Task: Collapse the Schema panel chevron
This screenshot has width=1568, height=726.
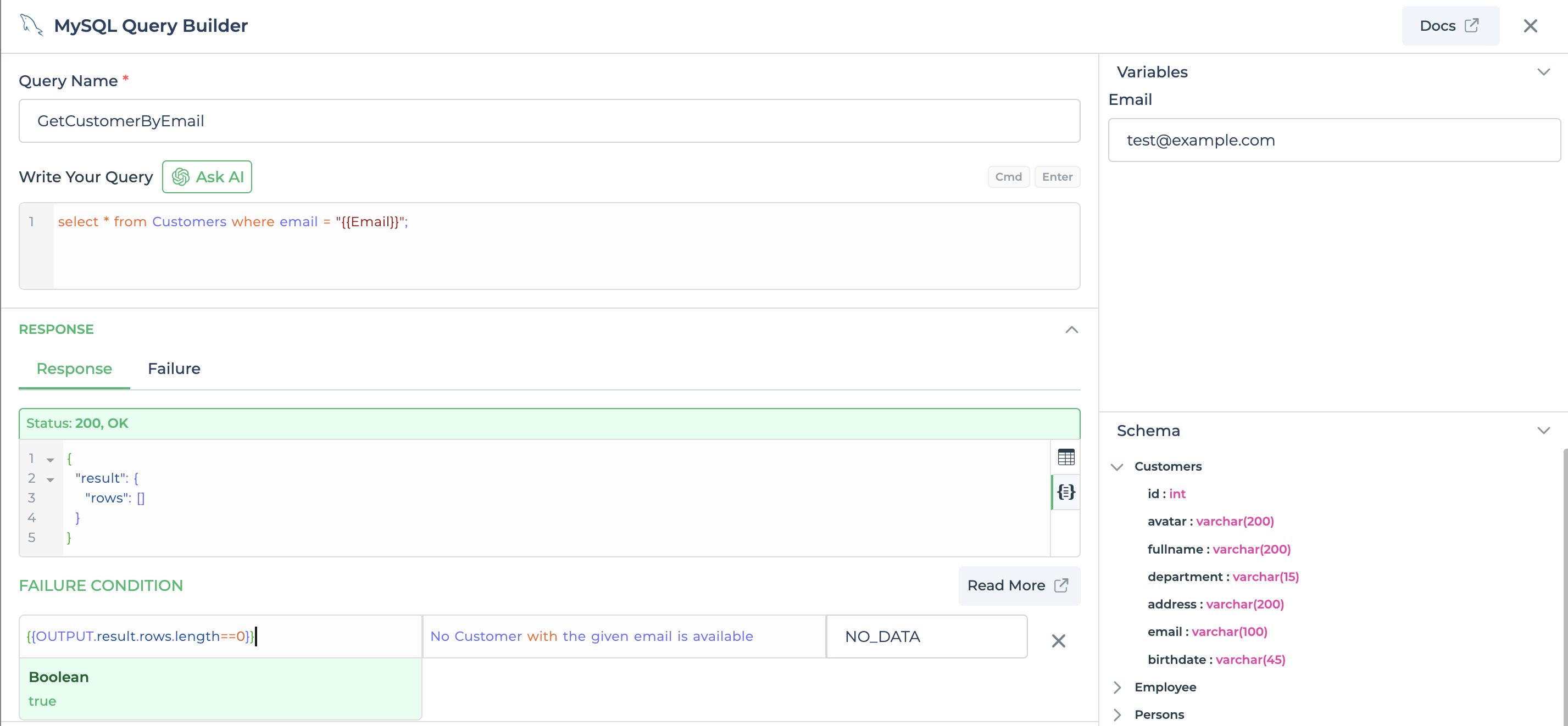Action: pos(1544,431)
